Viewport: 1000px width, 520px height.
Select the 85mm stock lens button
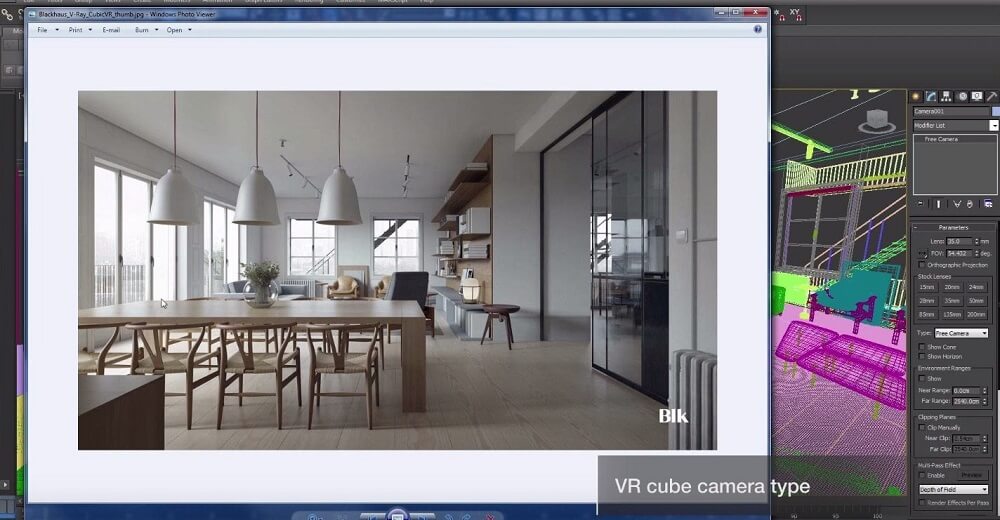click(x=927, y=315)
